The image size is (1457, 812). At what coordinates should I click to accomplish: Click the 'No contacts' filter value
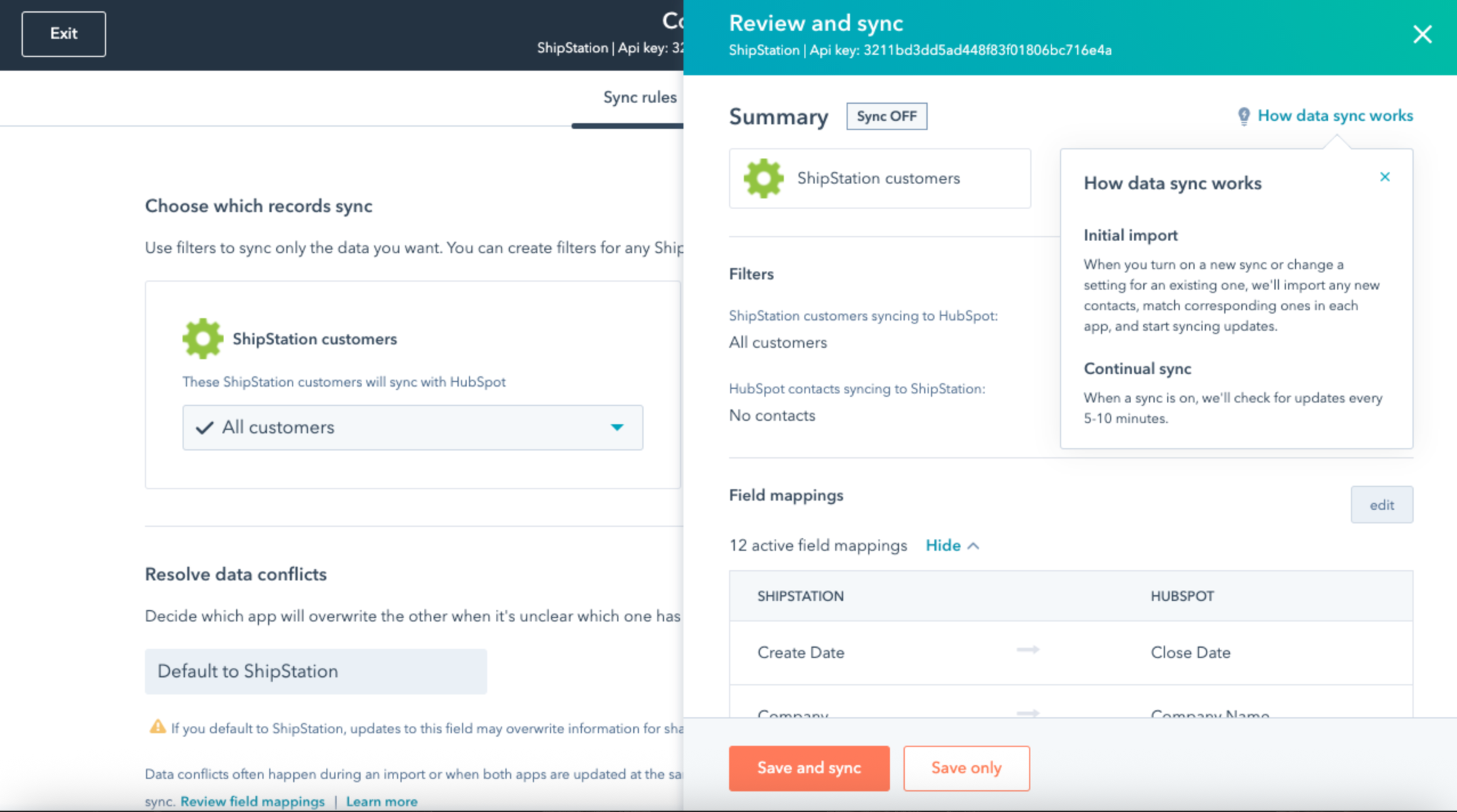coord(772,415)
